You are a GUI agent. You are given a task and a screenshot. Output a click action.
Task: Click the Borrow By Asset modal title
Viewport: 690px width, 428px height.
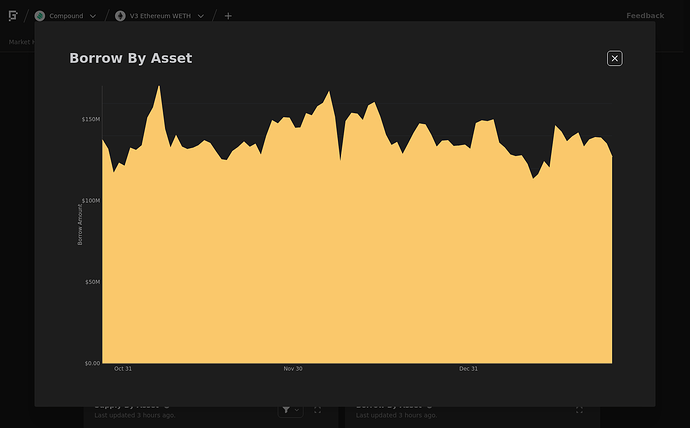tap(131, 58)
